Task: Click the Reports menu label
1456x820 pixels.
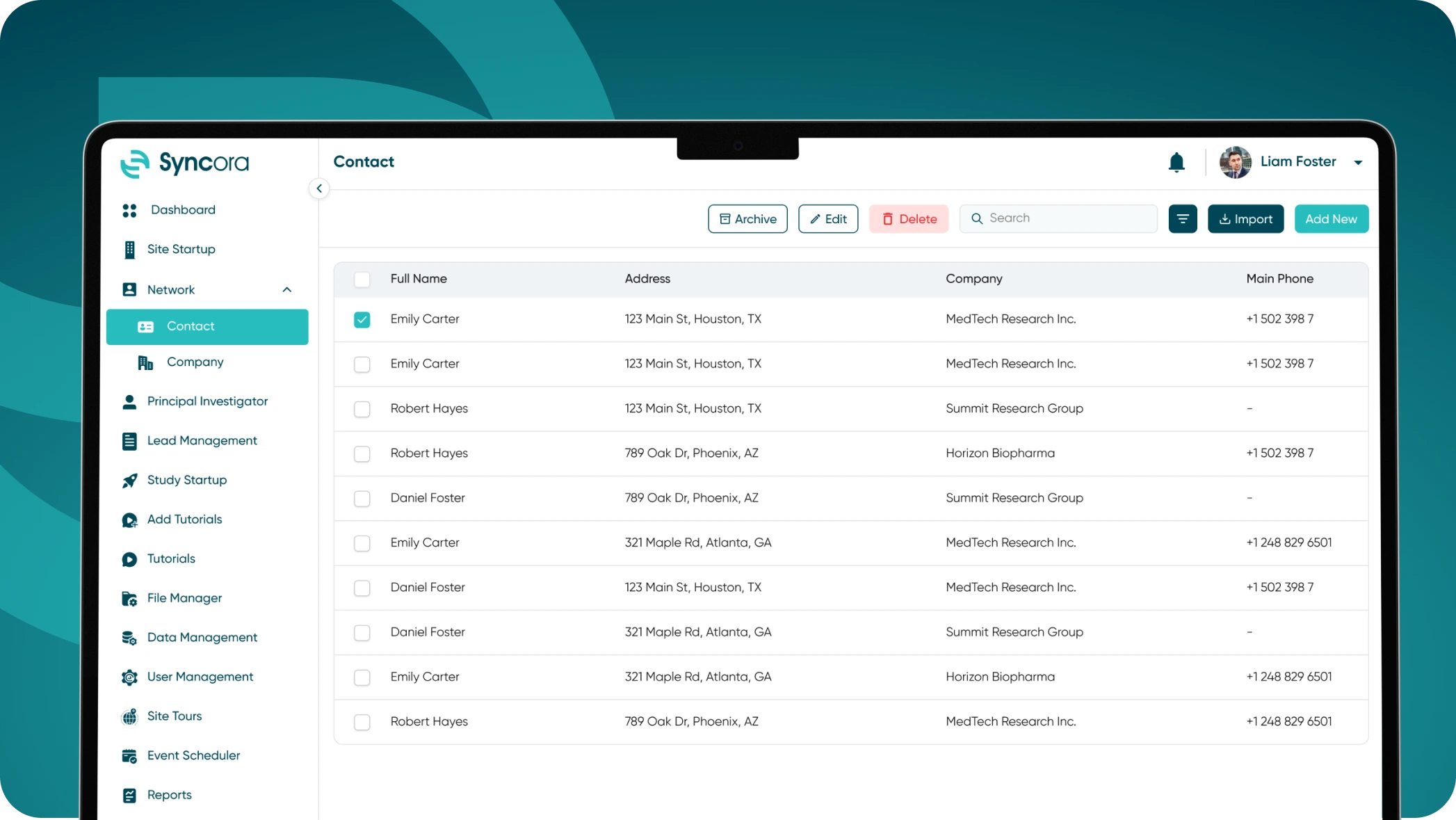Action: (x=169, y=795)
